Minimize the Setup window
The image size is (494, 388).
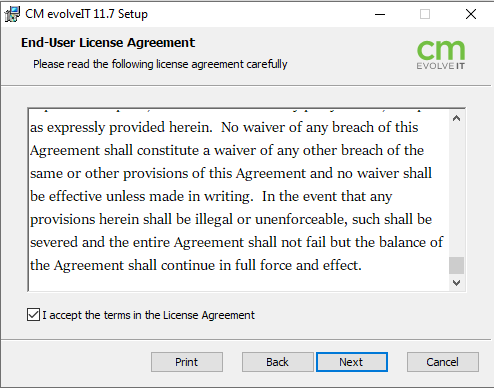pyautogui.click(x=380, y=14)
